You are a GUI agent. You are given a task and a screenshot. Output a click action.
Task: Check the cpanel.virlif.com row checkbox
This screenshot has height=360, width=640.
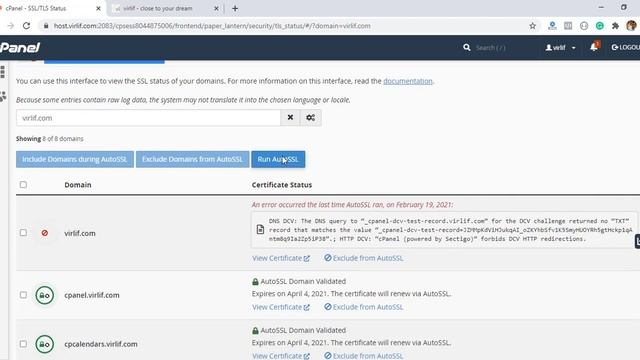tap(23, 295)
